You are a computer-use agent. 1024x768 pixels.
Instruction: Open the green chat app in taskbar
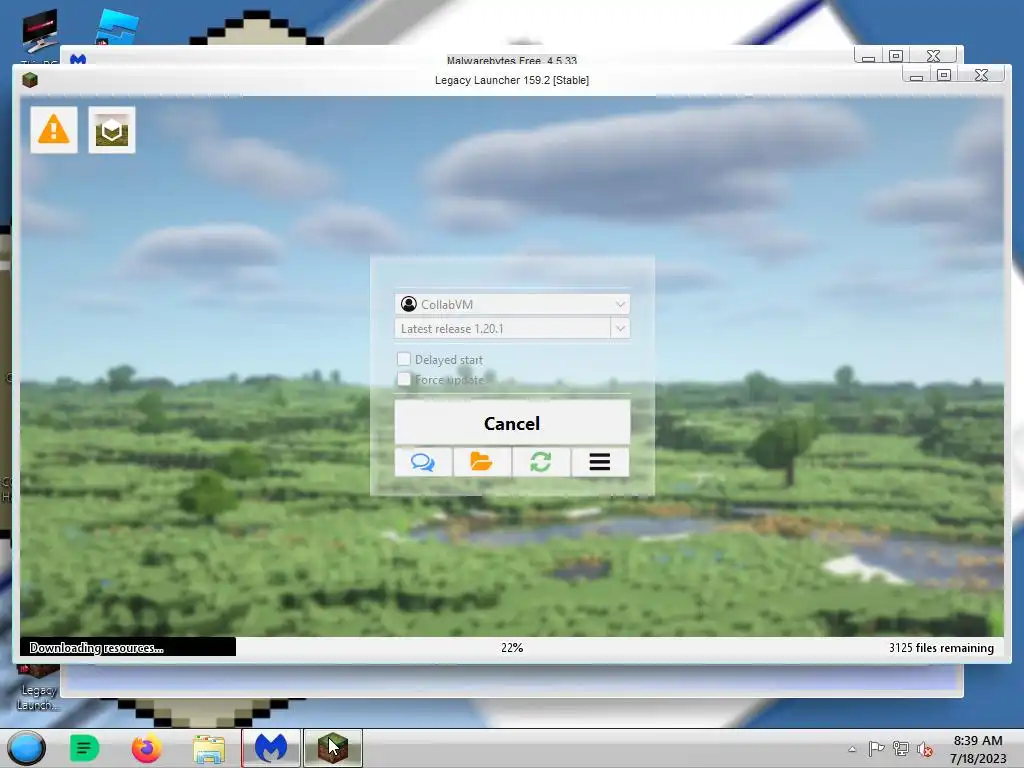pos(84,748)
